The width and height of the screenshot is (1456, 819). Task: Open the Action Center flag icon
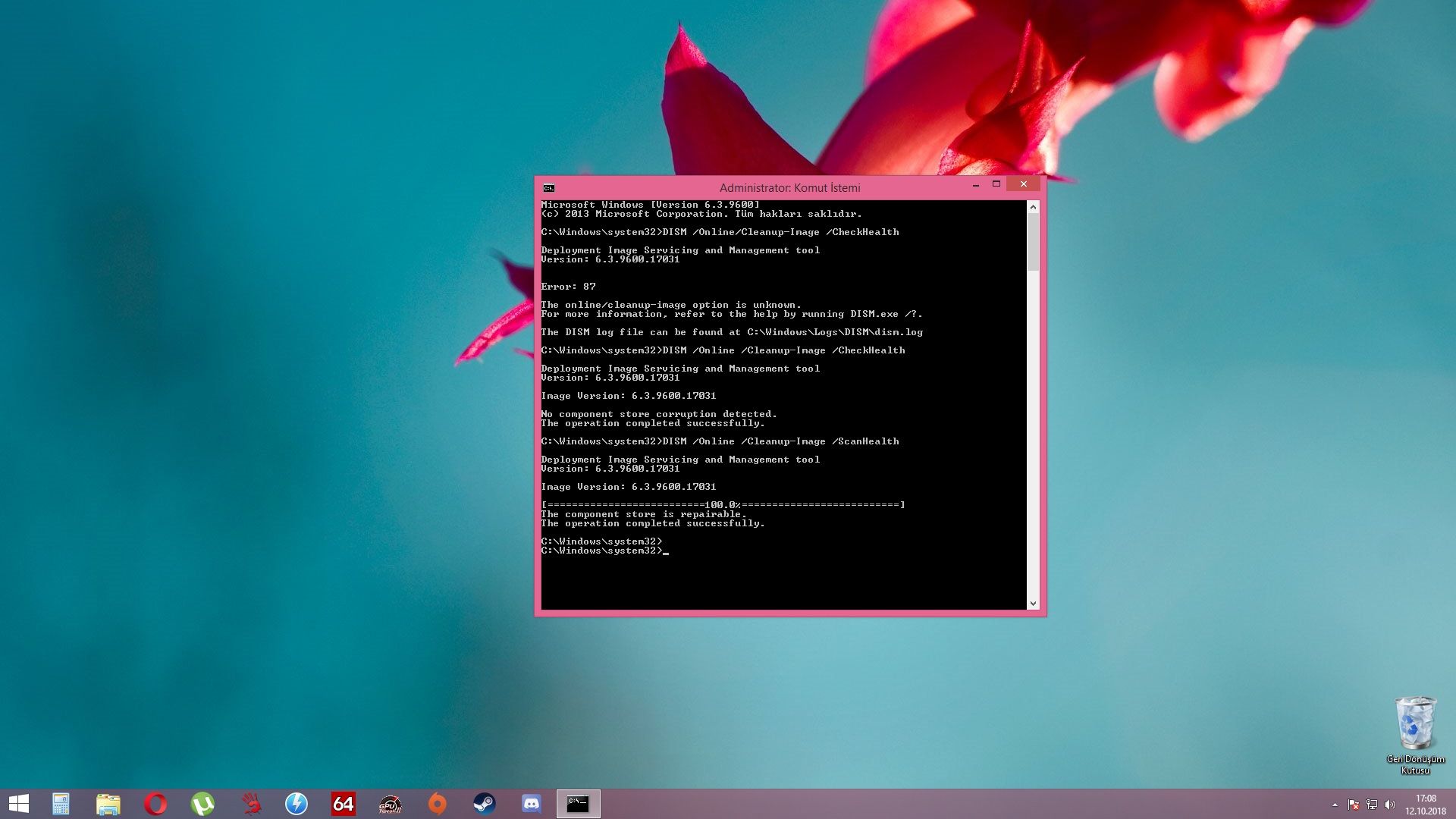[1354, 805]
